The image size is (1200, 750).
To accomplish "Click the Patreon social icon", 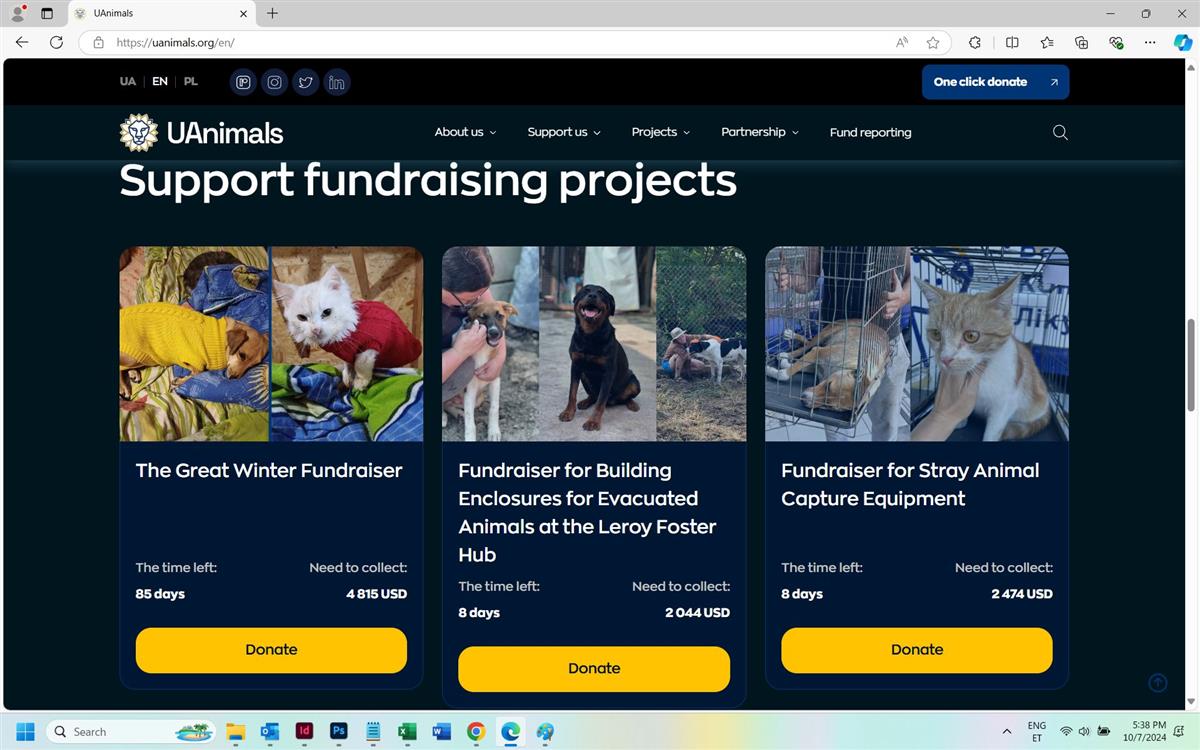I will pos(243,82).
